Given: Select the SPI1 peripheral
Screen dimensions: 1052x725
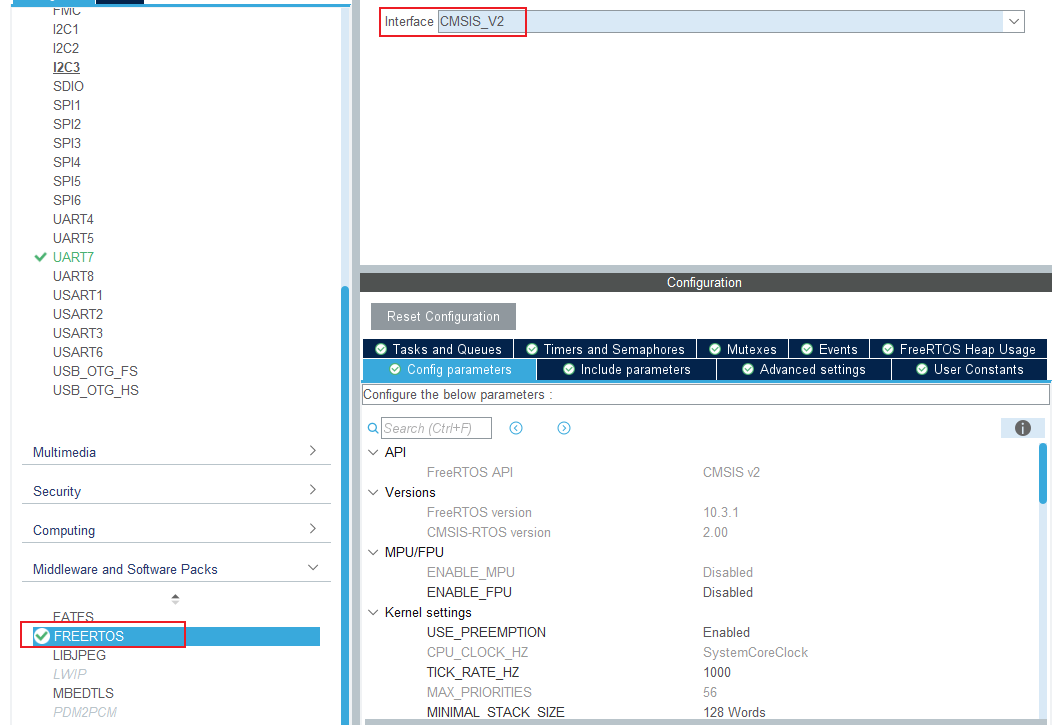Looking at the screenshot, I should [67, 105].
